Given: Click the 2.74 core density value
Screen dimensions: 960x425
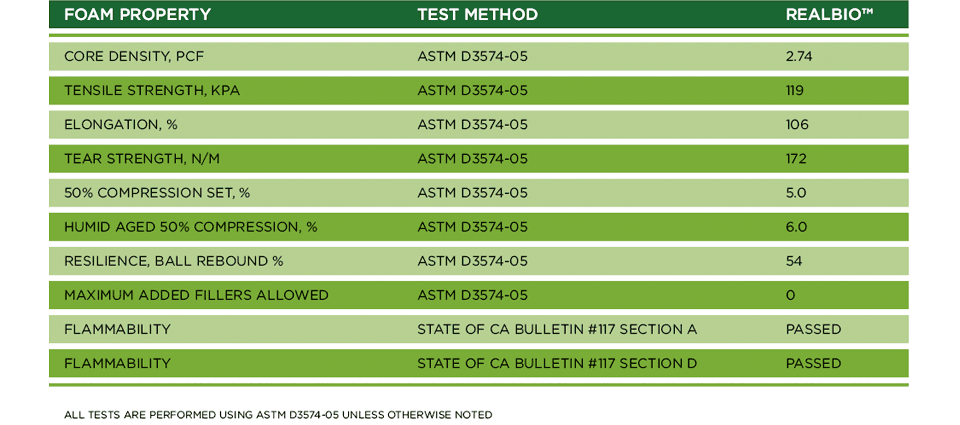Looking at the screenshot, I should (799, 57).
